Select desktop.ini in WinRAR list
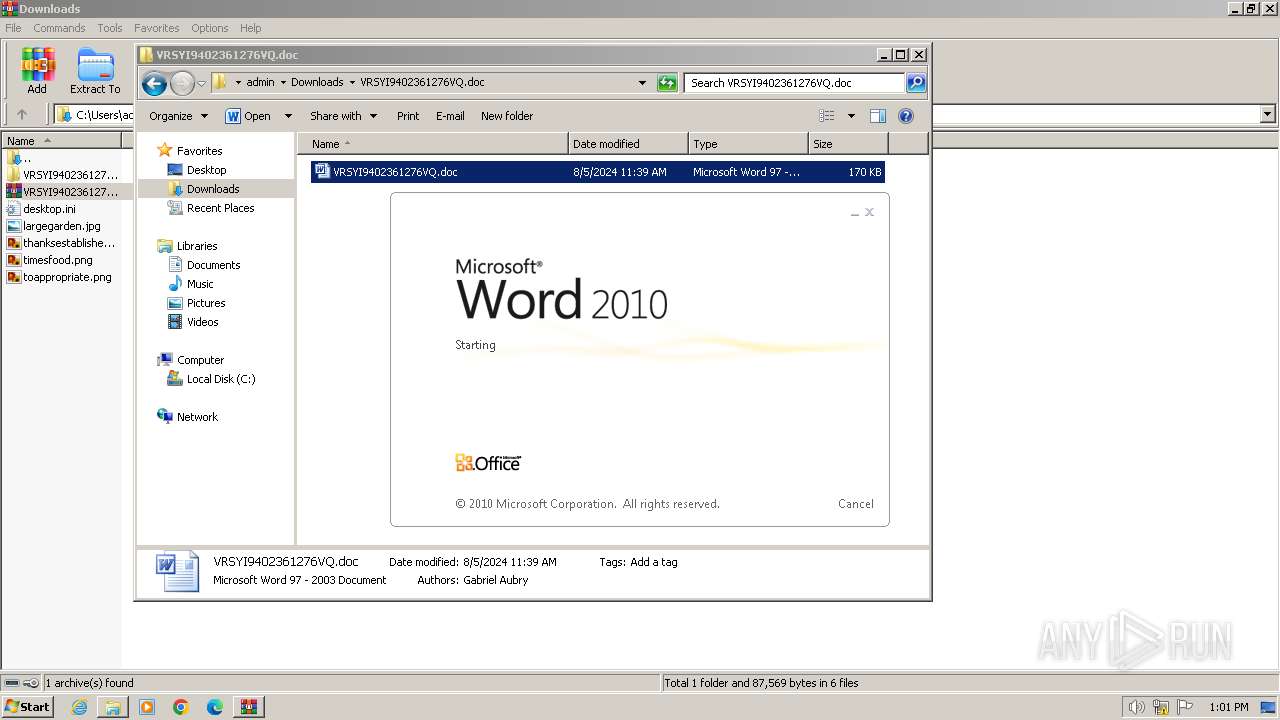The width and height of the screenshot is (1280, 720). 49,209
